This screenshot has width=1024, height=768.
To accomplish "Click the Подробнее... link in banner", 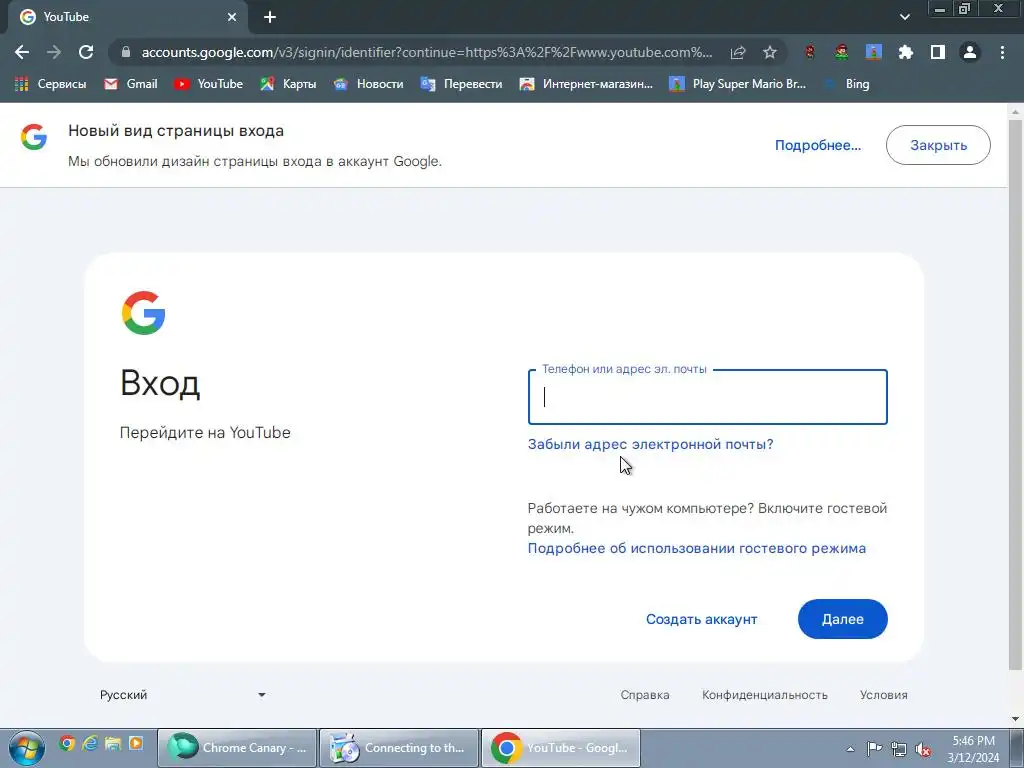I will 818,145.
